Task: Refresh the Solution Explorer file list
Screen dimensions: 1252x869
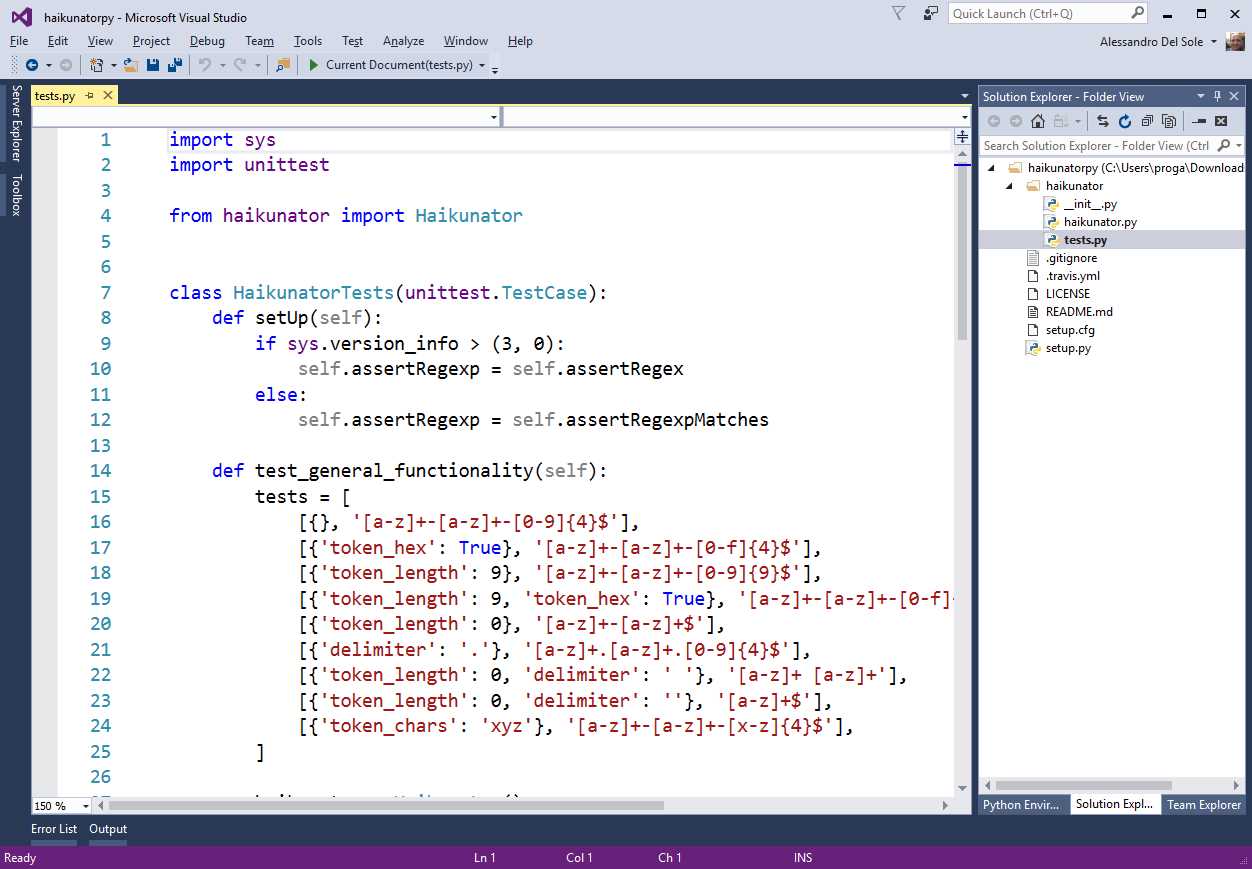Action: click(x=1126, y=120)
